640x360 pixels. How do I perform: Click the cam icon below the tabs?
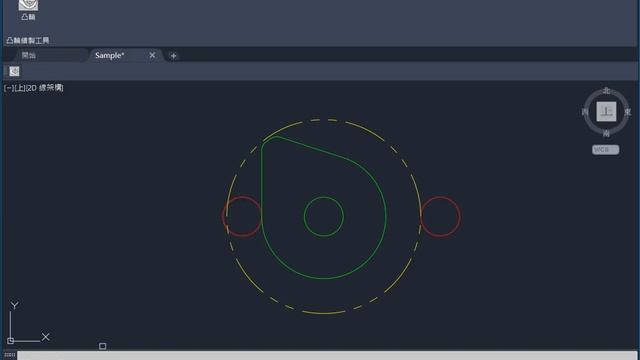point(14,71)
